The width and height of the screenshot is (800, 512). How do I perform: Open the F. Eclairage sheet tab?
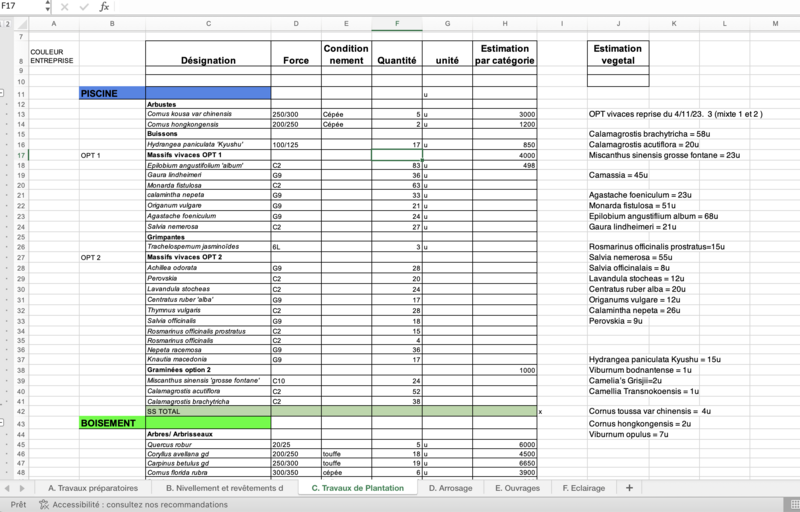tap(587, 488)
